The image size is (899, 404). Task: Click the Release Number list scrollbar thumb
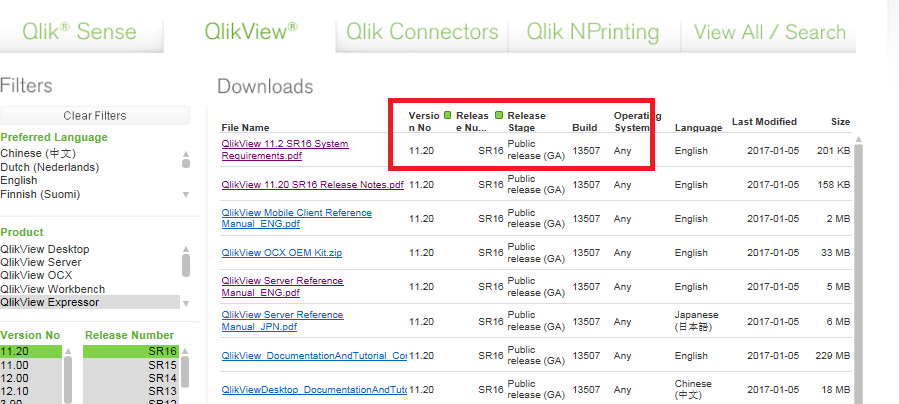click(185, 372)
